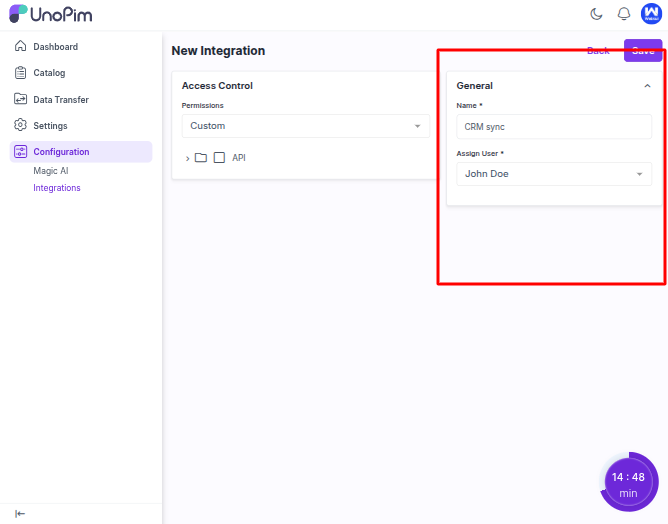Viewport: 668px width, 524px height.
Task: Open the Permissions dropdown
Action: [x=305, y=126]
